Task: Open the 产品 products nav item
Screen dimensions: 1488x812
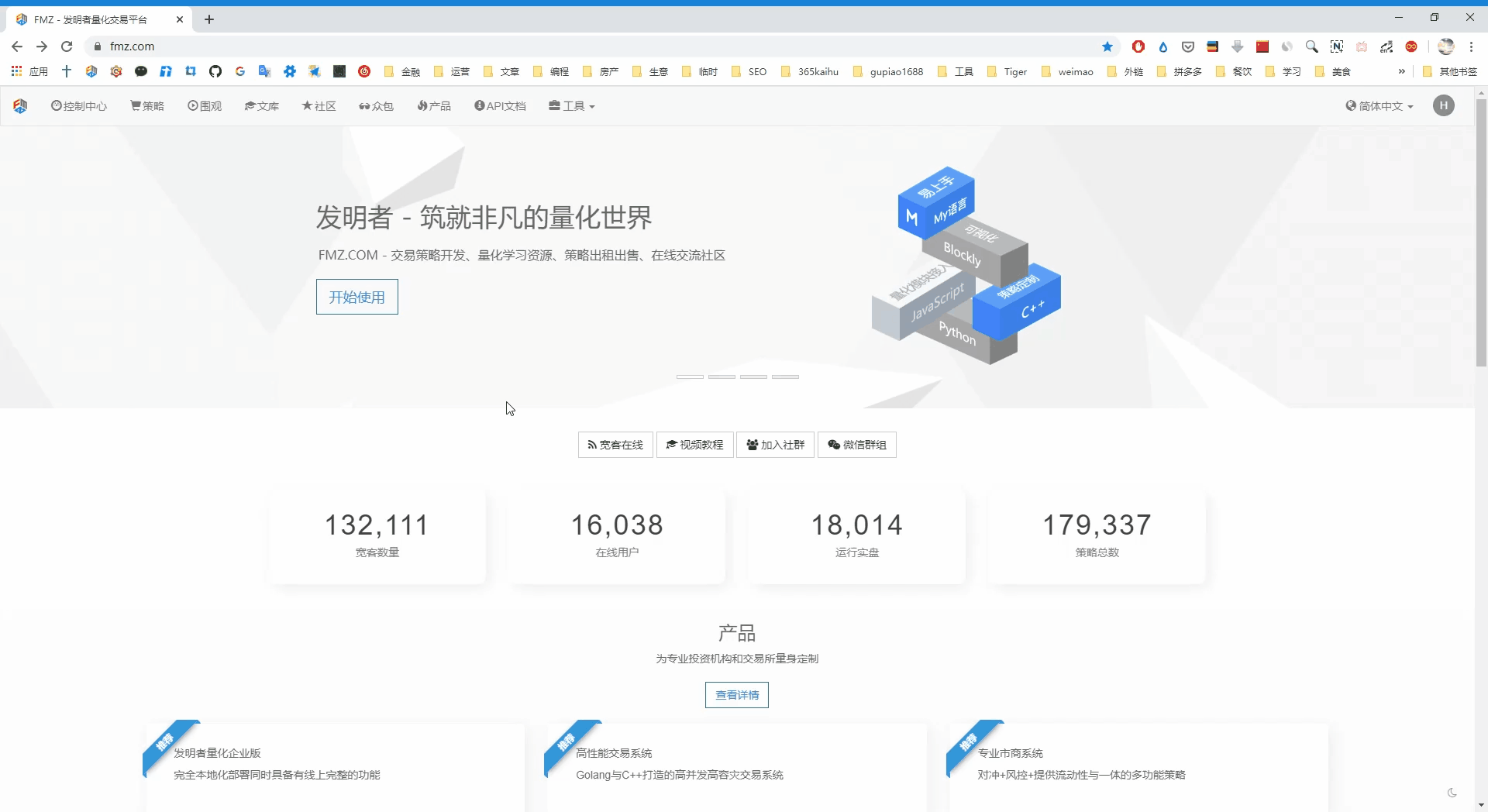Action: (x=434, y=106)
